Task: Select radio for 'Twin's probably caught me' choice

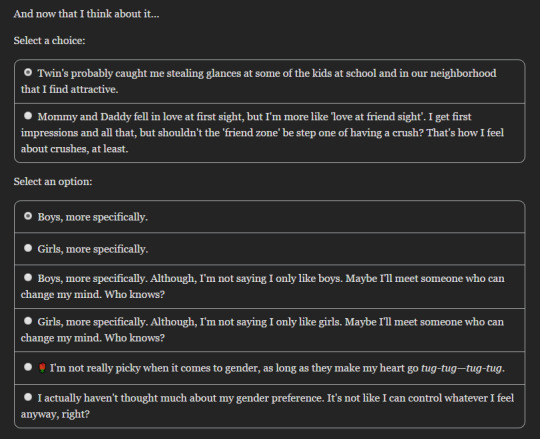Action: click(x=28, y=72)
